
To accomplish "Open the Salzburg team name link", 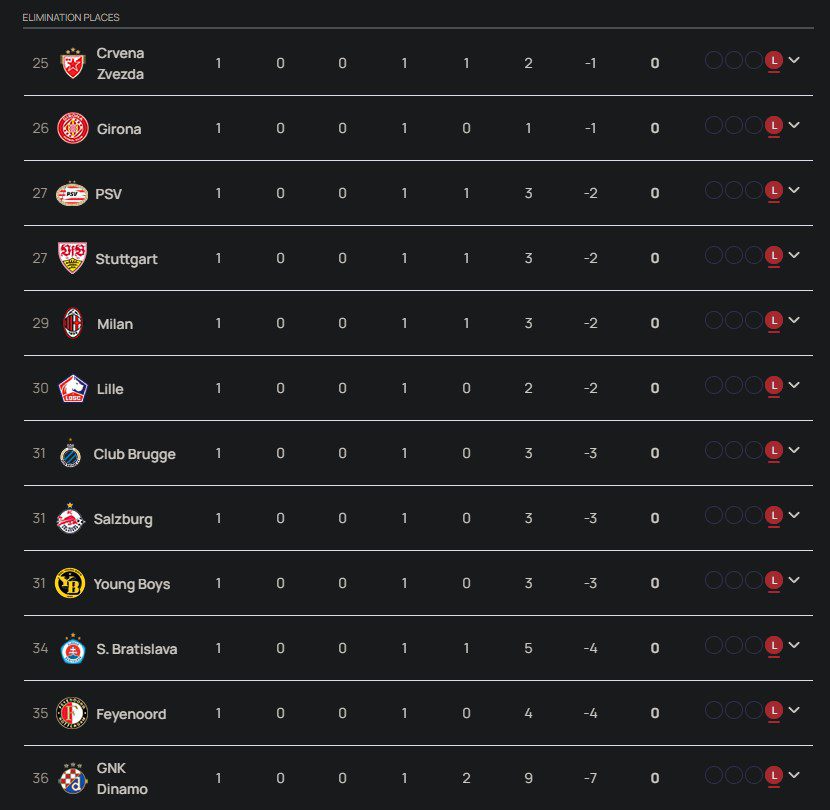I will [x=123, y=519].
